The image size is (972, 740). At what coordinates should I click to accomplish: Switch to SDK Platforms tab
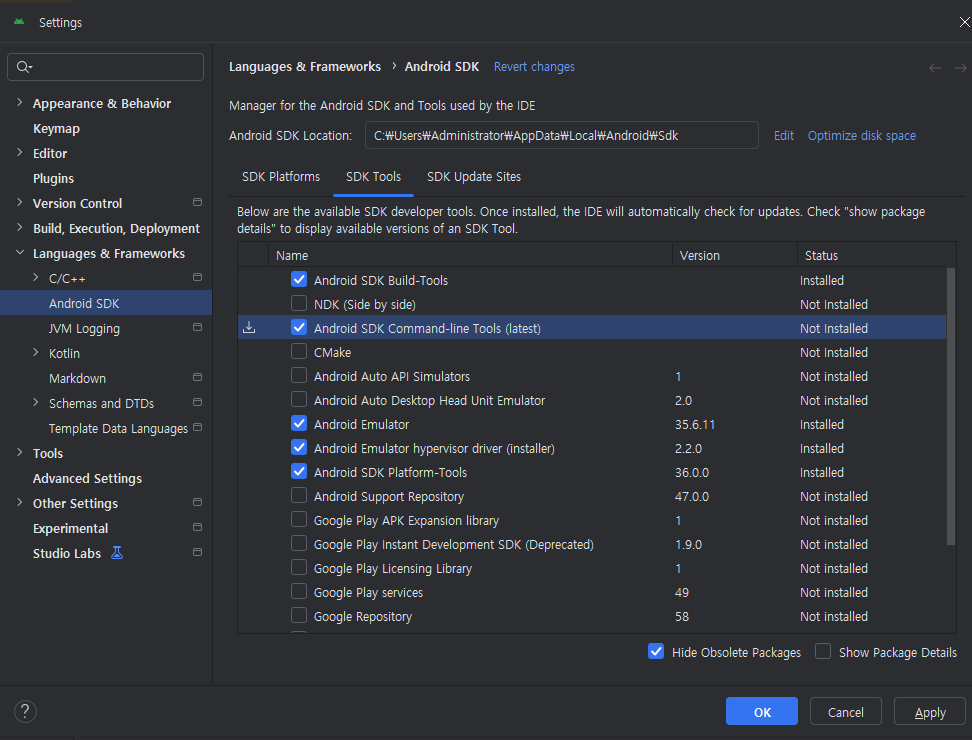(281, 177)
